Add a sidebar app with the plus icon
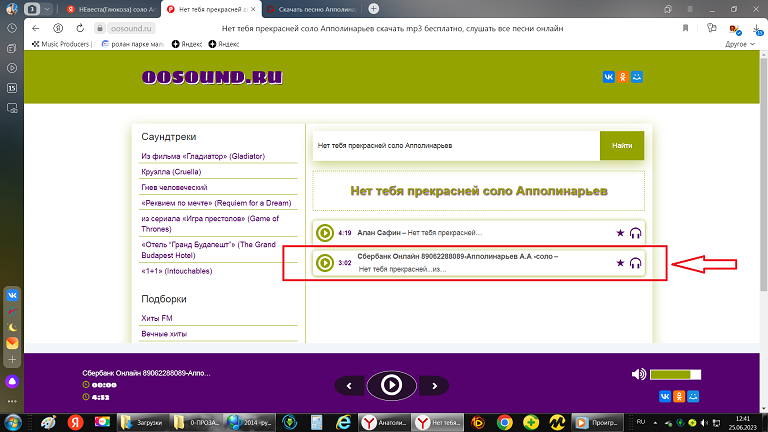The height and width of the screenshot is (432, 768). tap(12, 360)
